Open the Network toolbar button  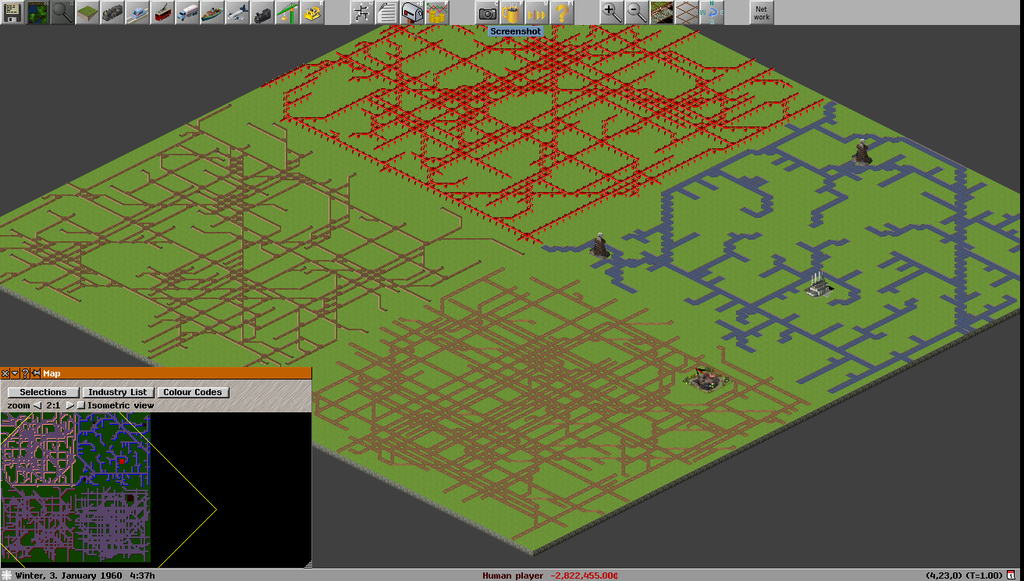click(761, 12)
